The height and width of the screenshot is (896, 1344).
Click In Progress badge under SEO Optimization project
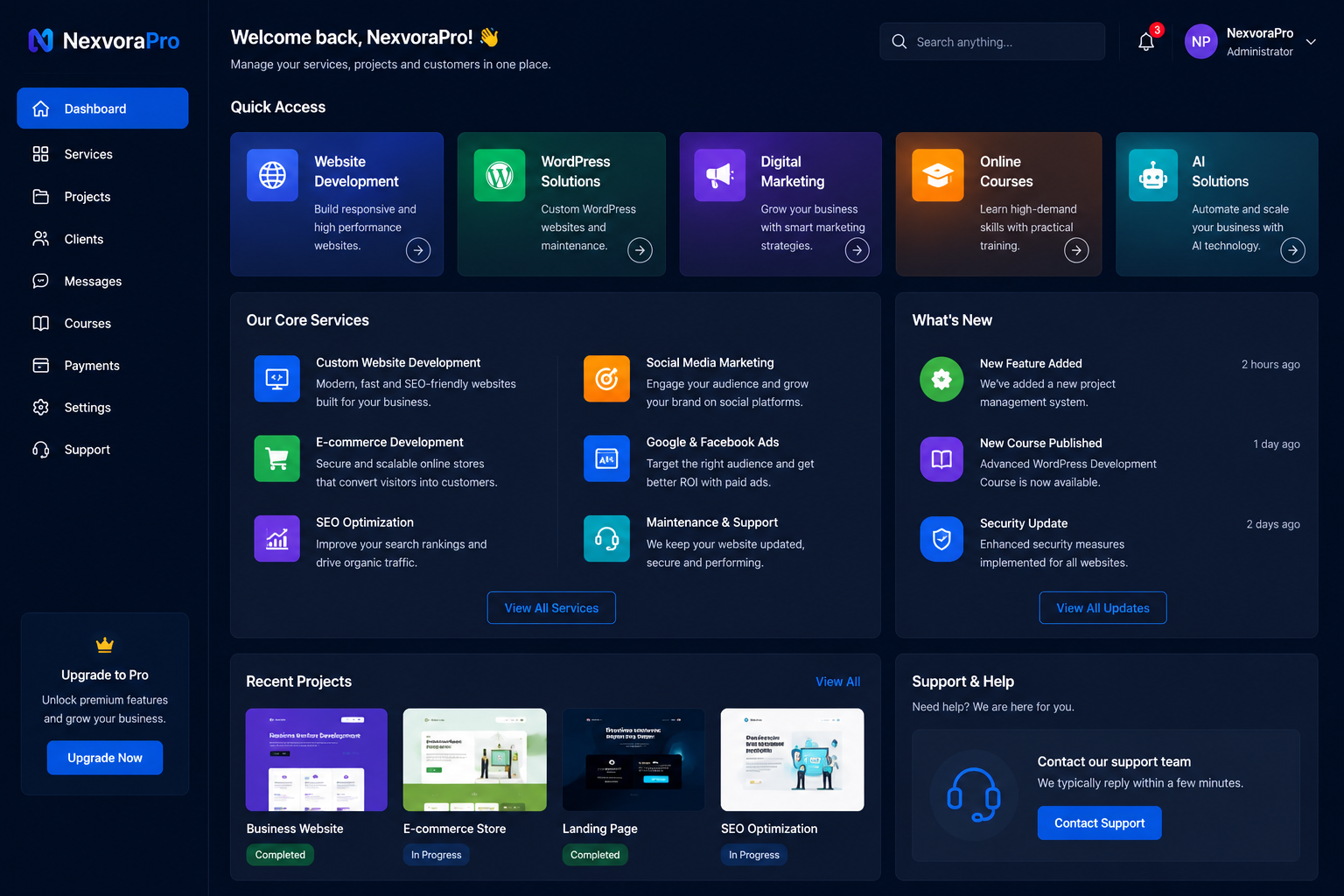753,855
